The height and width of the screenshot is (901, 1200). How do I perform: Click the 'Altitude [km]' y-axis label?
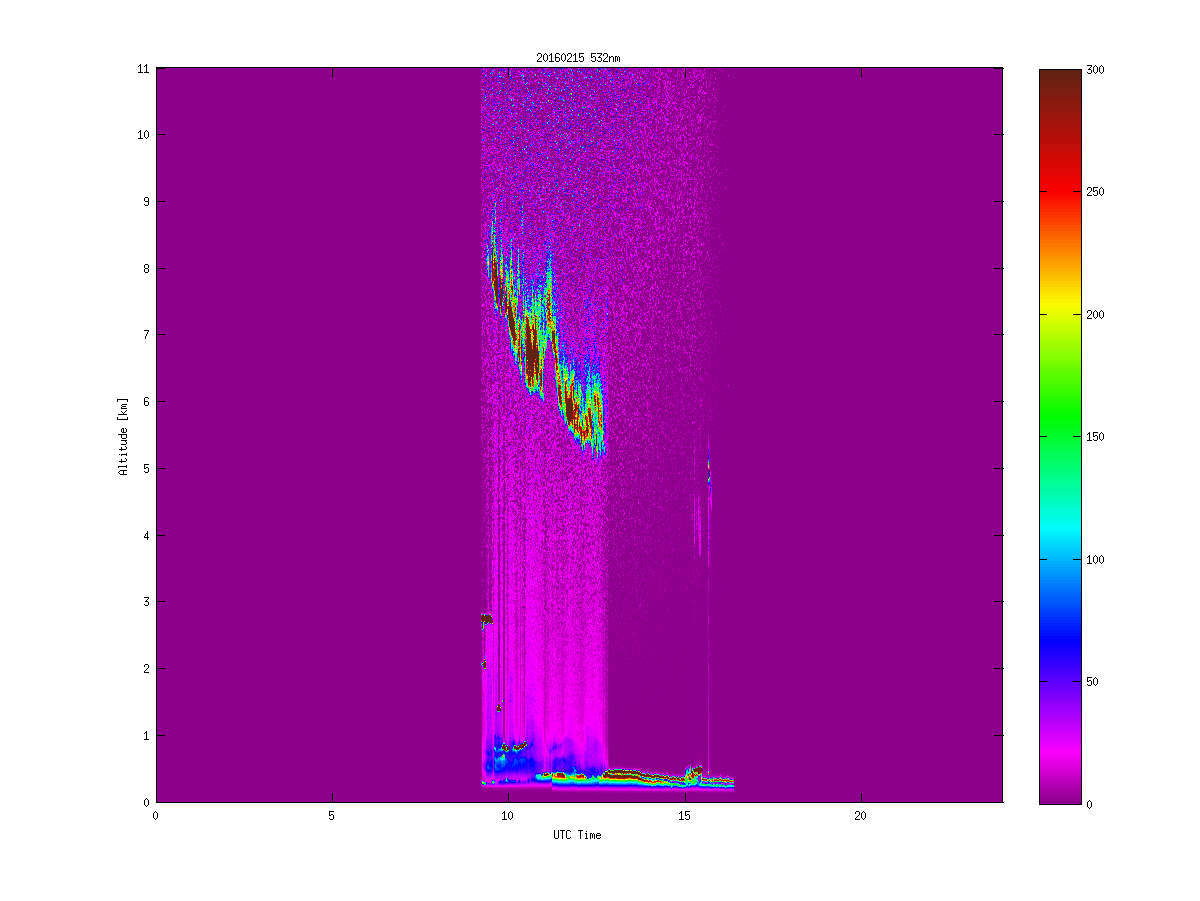[x=123, y=436]
